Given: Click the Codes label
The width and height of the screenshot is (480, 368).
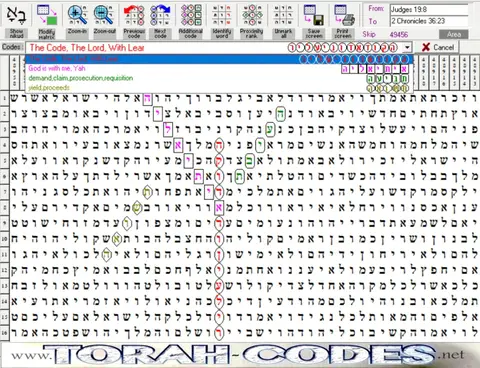Looking at the screenshot, I should pyautogui.click(x=13, y=47).
